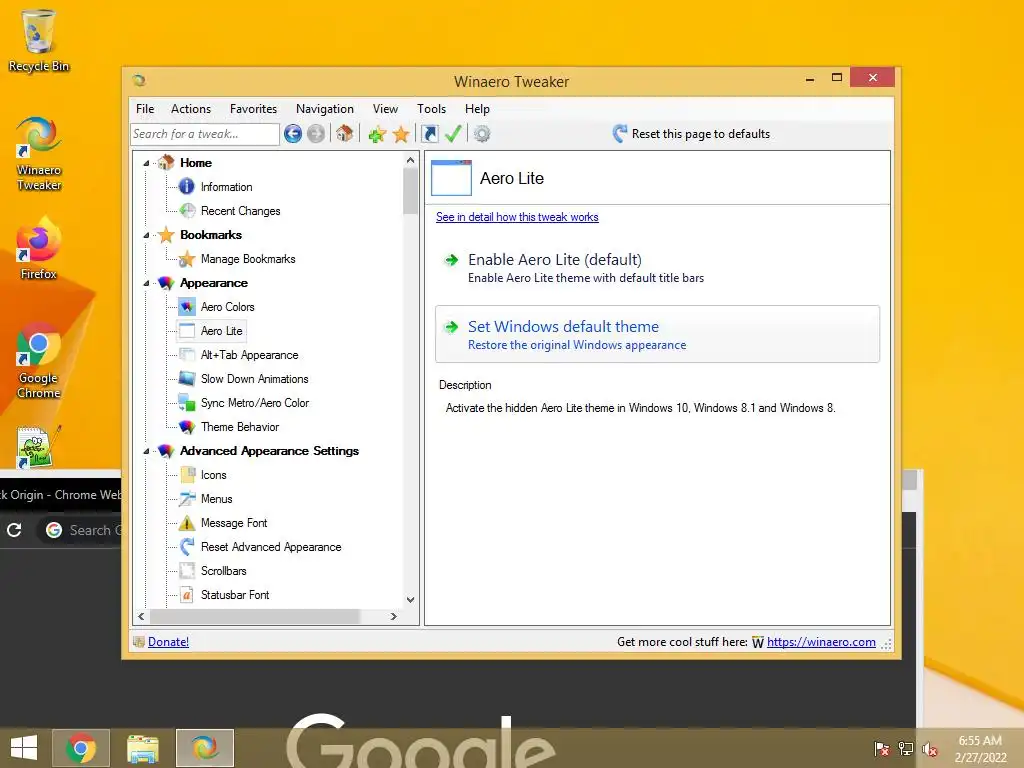The image size is (1024, 768).
Task: Open Scrollbars tweak in tree
Action: 223,571
